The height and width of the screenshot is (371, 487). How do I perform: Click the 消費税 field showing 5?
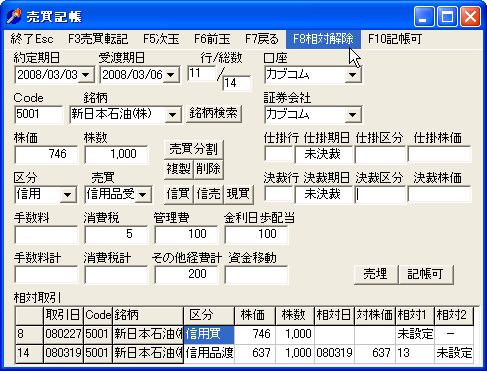pyautogui.click(x=116, y=235)
